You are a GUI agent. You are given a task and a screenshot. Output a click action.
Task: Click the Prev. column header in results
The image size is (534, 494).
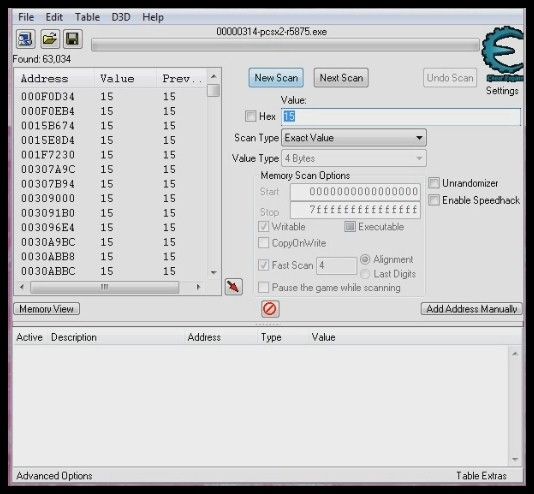(182, 79)
